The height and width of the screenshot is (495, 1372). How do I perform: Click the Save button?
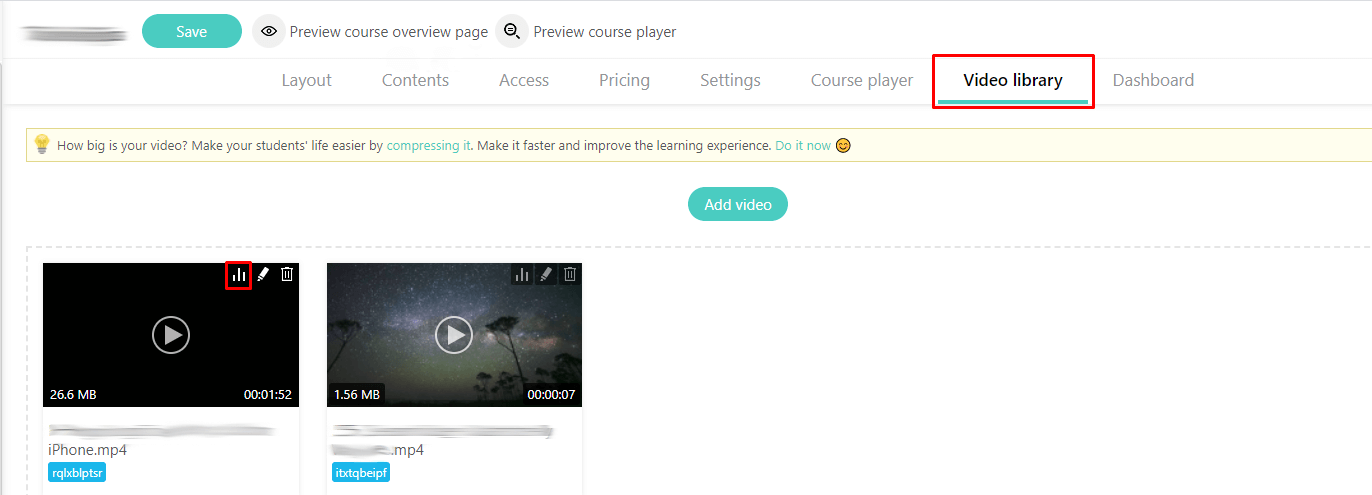(x=192, y=31)
